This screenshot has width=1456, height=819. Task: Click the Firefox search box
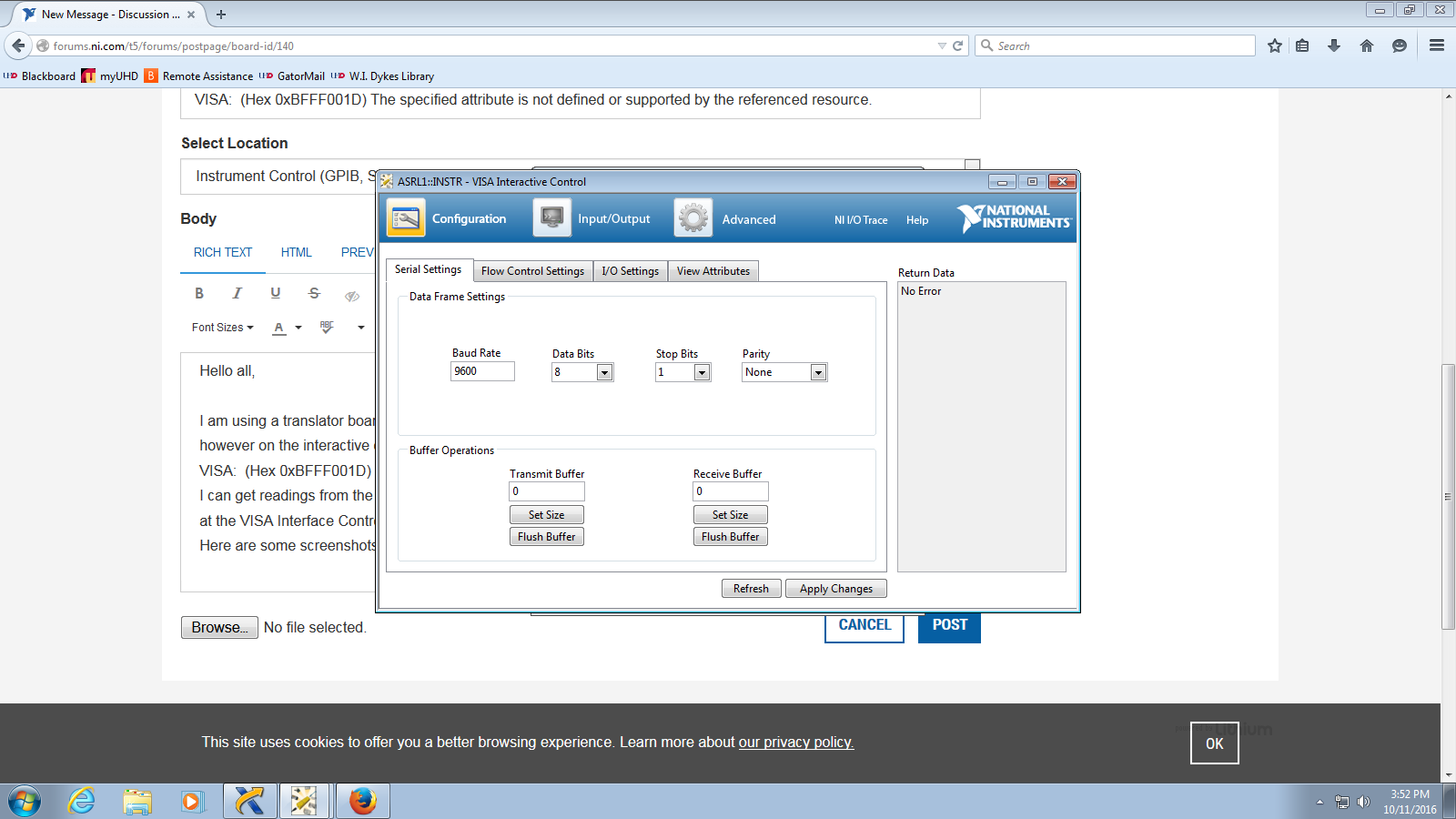click(1115, 45)
